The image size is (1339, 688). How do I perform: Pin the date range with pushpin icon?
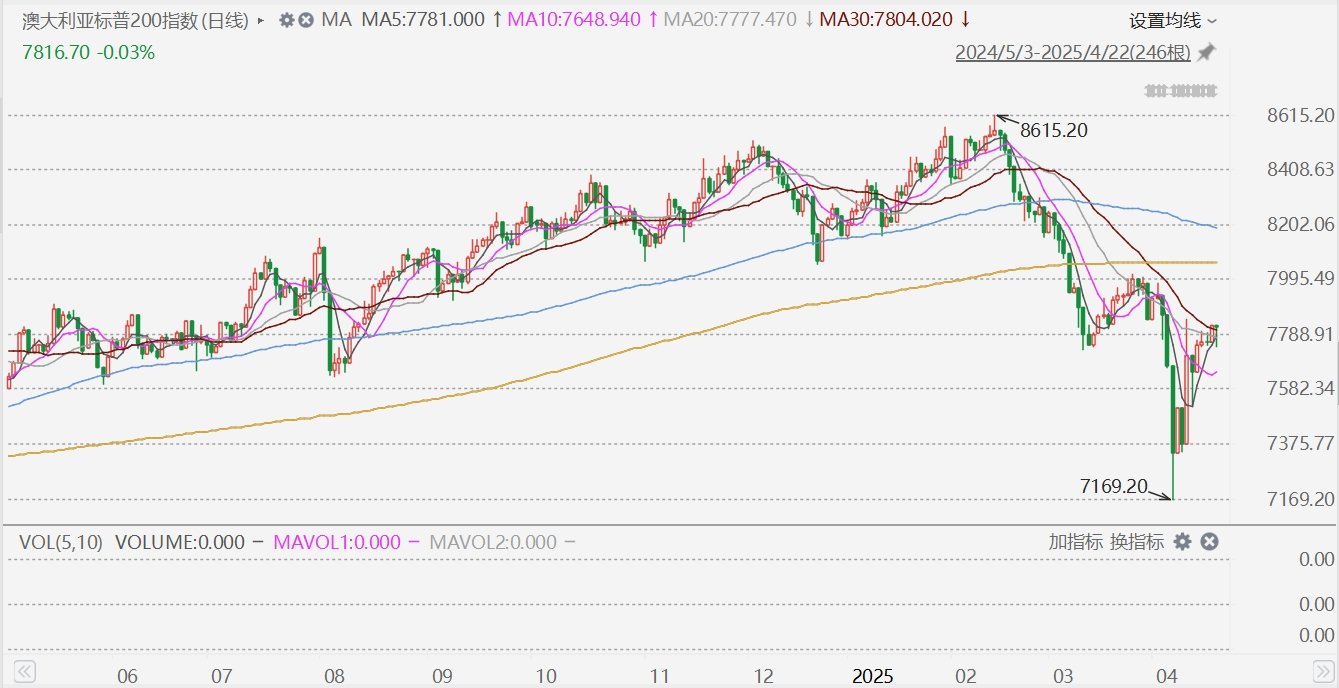click(x=1207, y=52)
